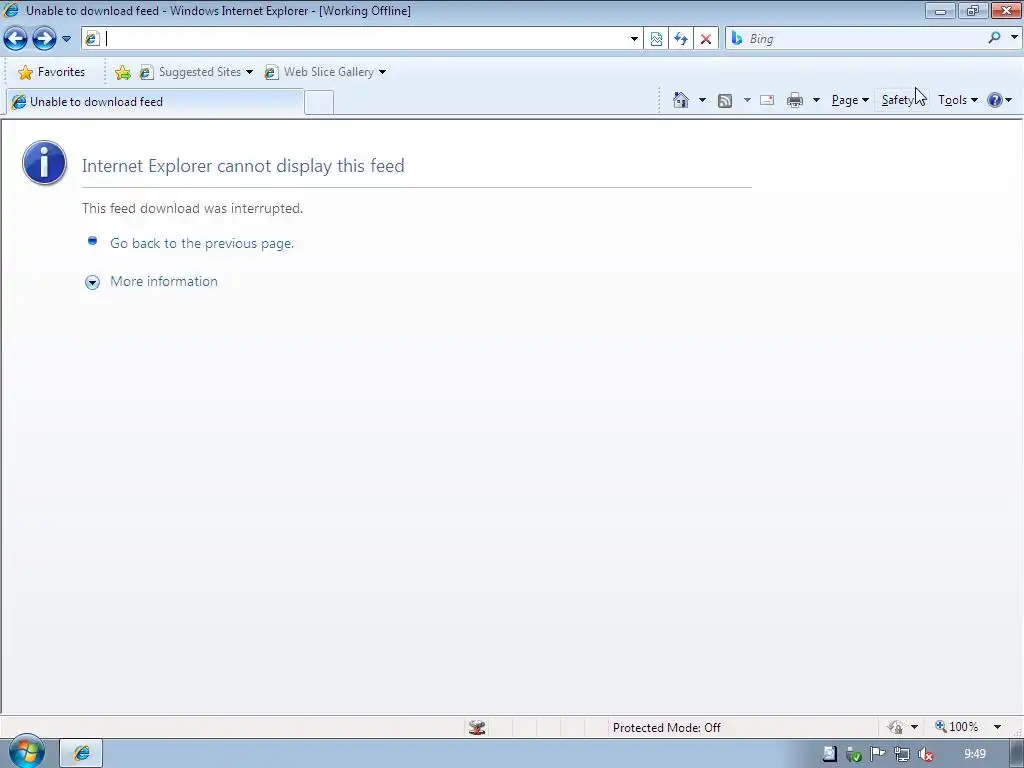Click the page icon in address bar

click(92, 39)
